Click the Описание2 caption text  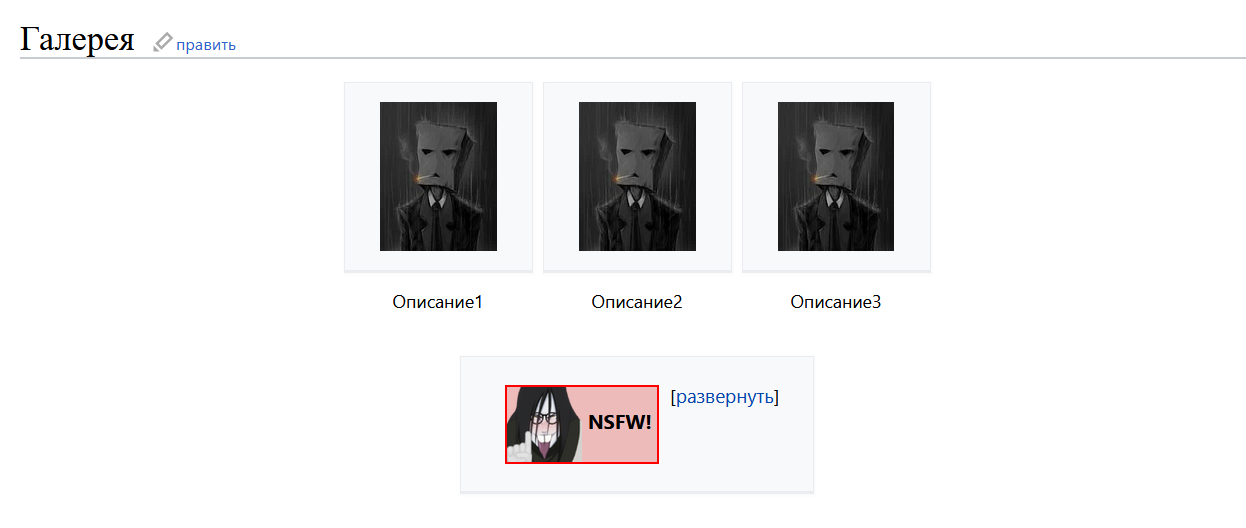pos(637,302)
